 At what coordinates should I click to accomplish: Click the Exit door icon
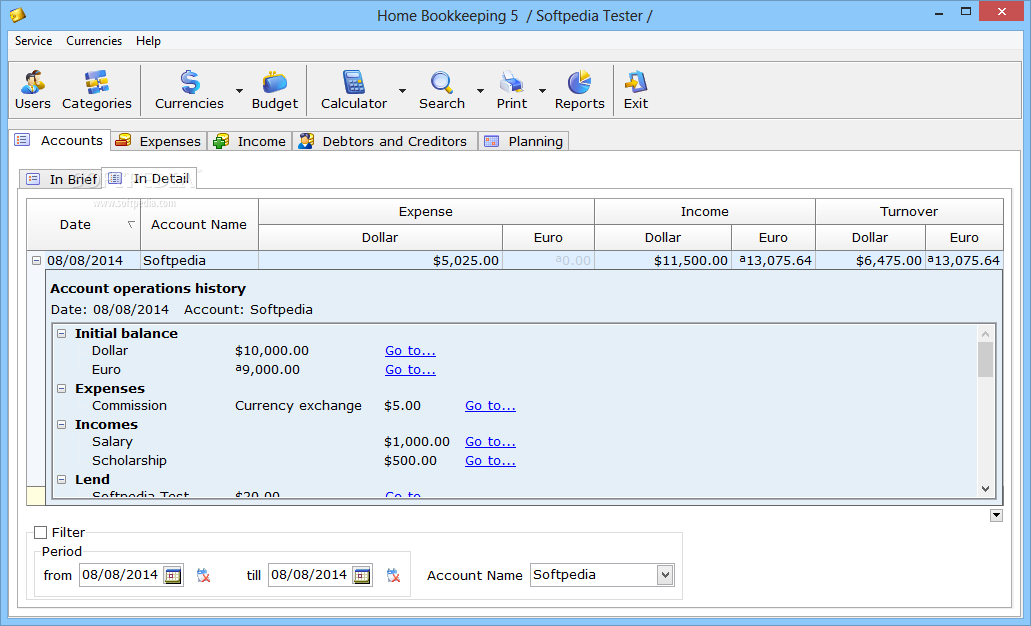coord(636,82)
